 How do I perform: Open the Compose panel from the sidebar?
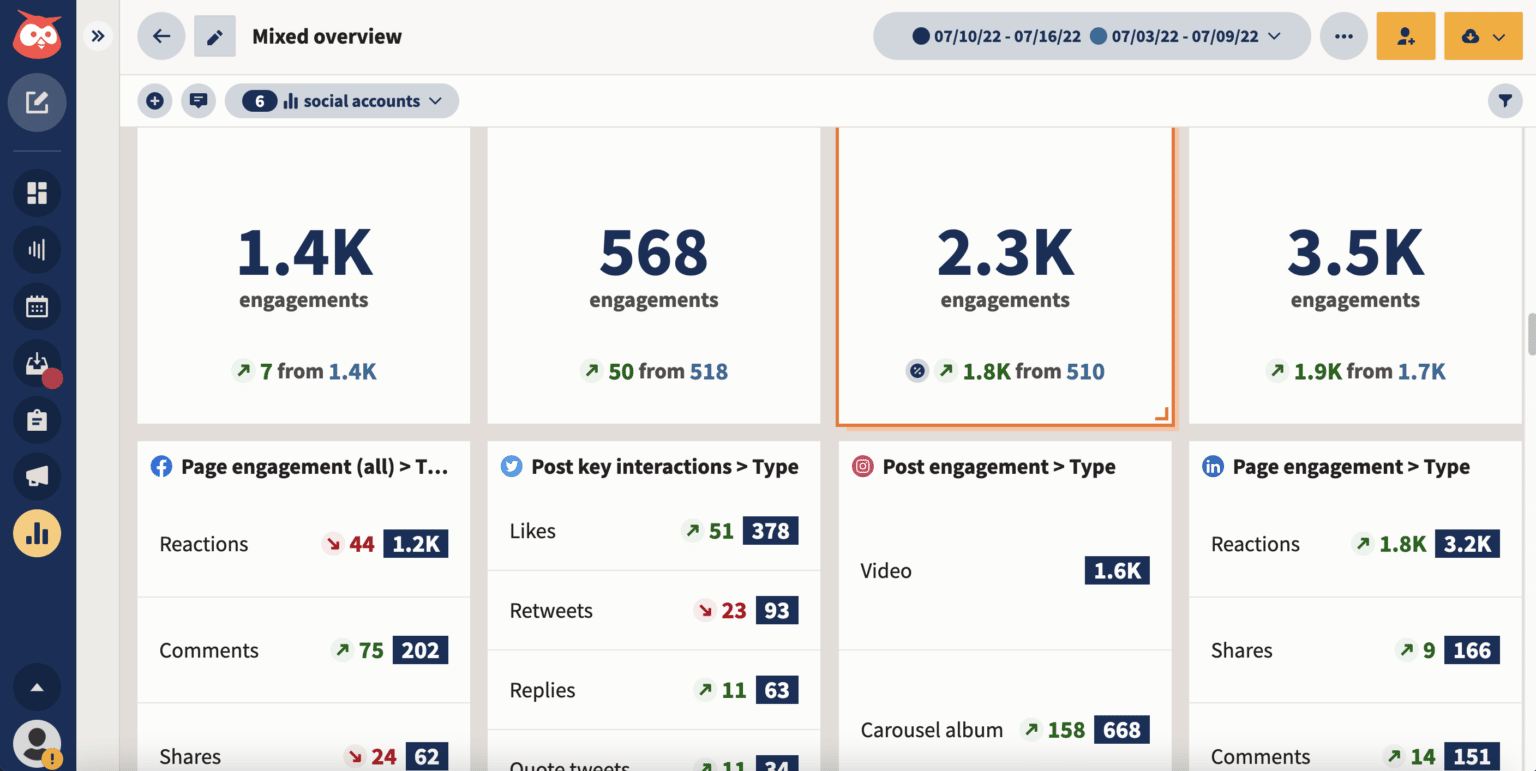37,102
